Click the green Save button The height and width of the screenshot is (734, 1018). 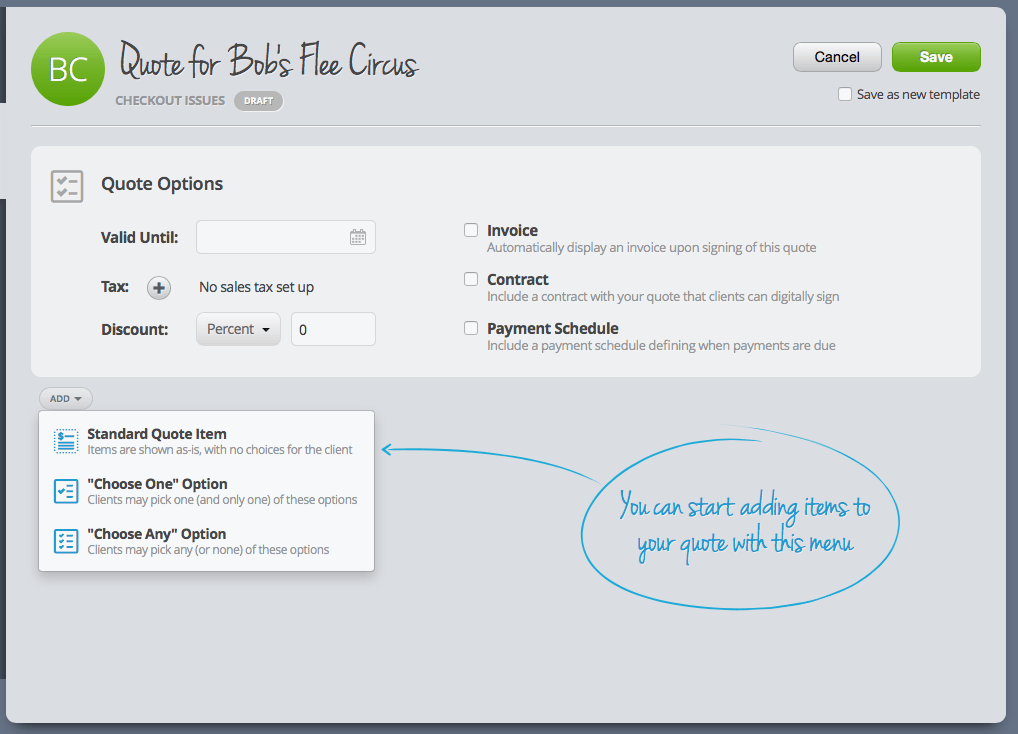point(935,57)
